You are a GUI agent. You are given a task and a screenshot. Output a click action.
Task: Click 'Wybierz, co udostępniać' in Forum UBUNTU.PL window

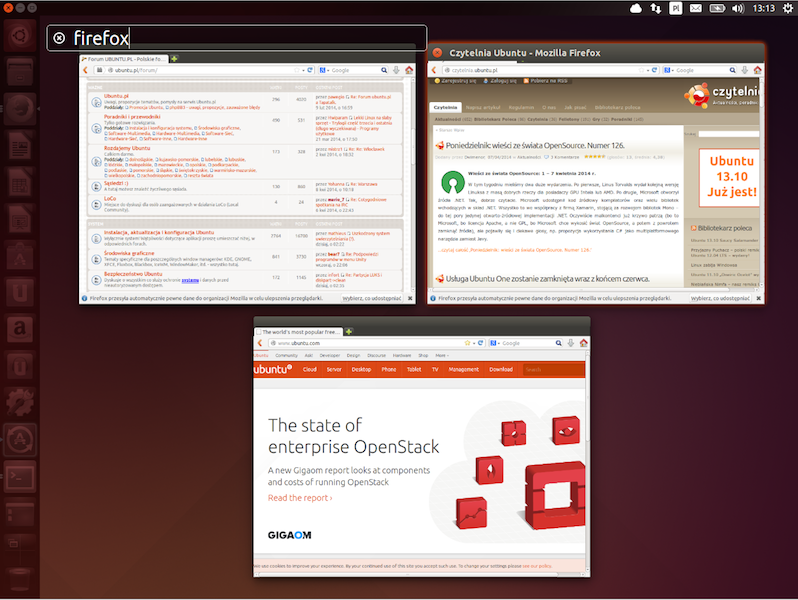pos(372,298)
